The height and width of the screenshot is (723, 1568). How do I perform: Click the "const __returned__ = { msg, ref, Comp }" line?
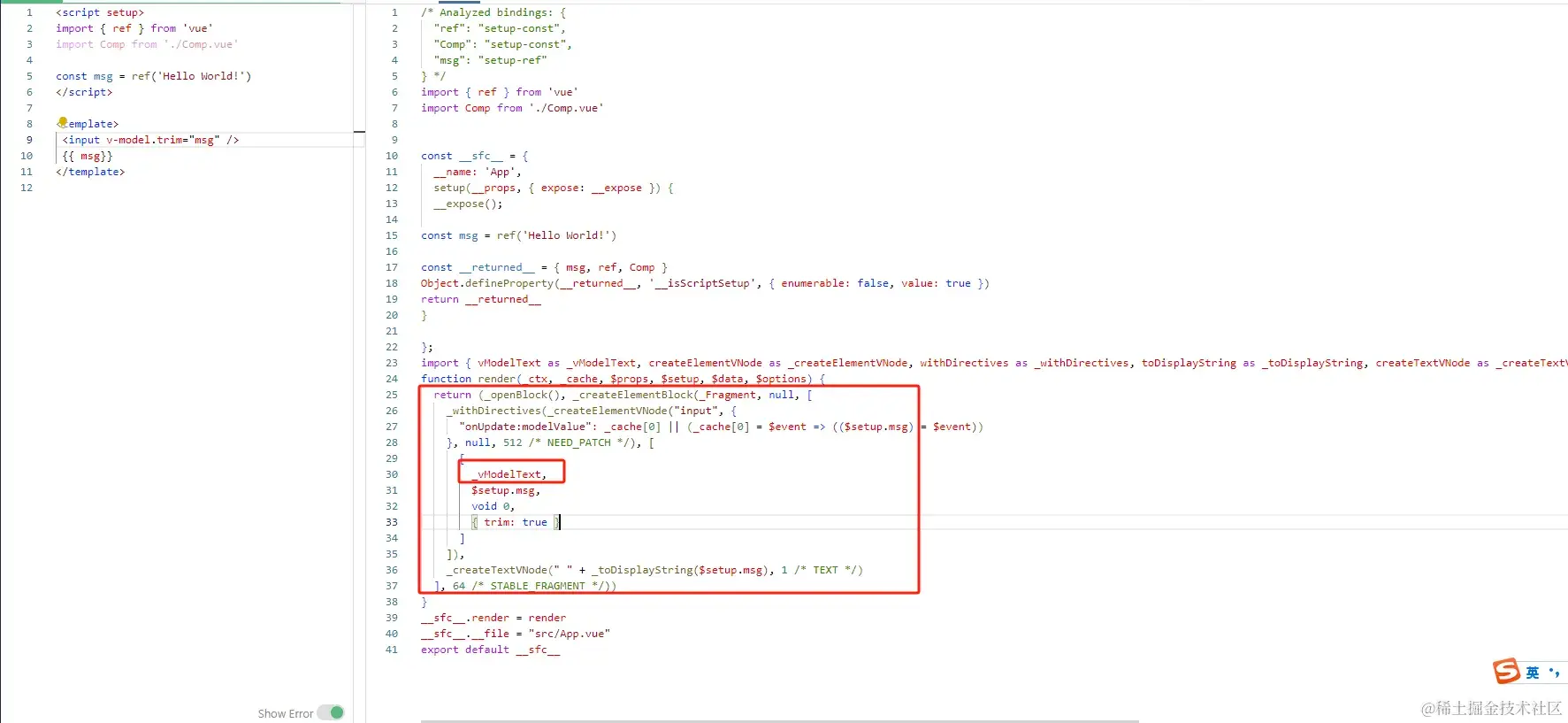pos(544,267)
